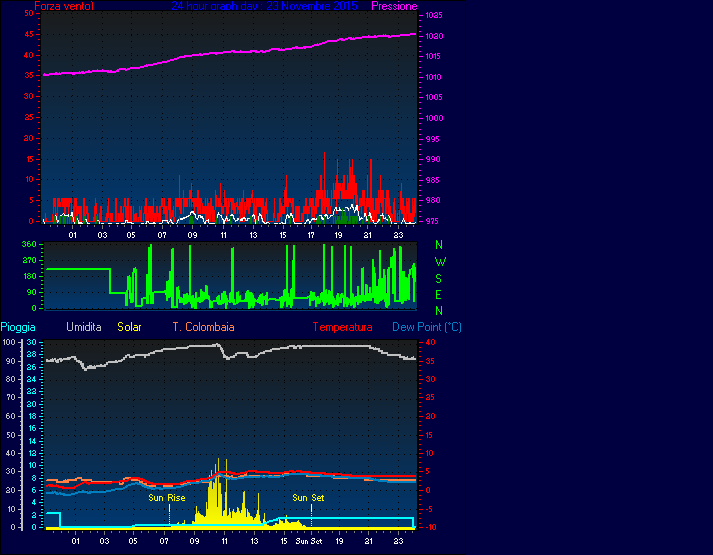Click the -10 temperature scale value

[430, 527]
